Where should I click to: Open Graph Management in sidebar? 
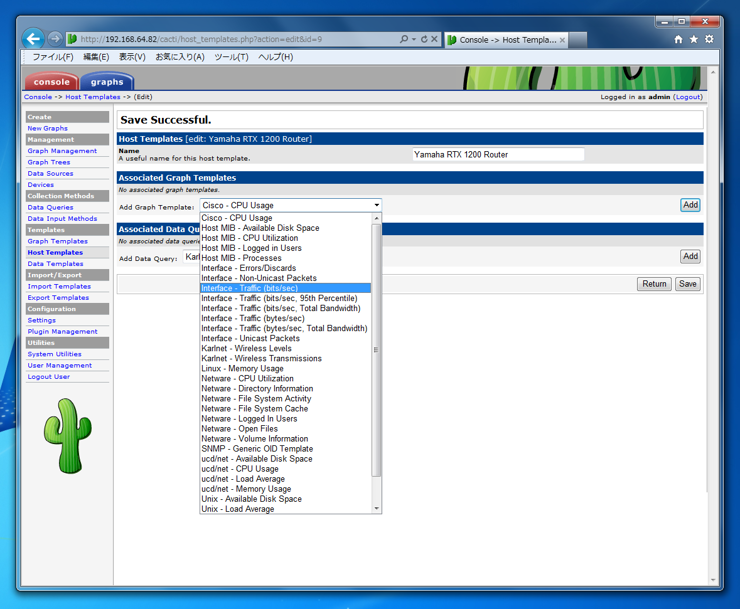tap(62, 151)
